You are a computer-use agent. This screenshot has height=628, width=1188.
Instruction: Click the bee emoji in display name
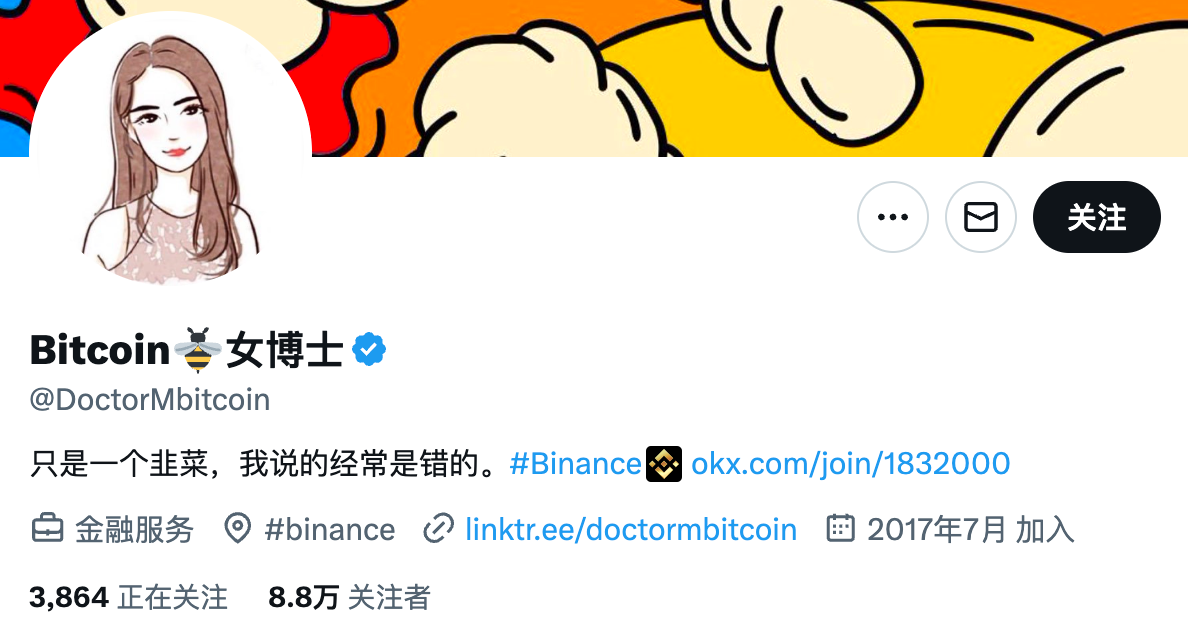[x=198, y=350]
